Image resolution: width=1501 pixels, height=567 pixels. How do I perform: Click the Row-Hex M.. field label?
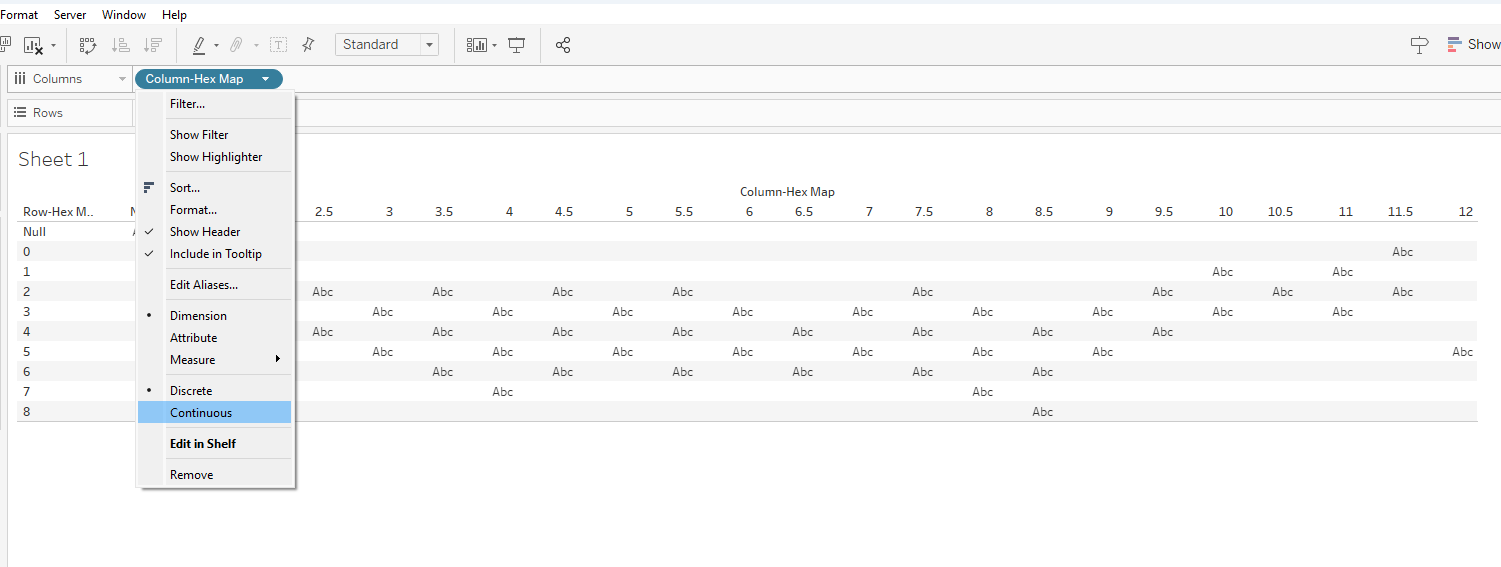point(58,212)
